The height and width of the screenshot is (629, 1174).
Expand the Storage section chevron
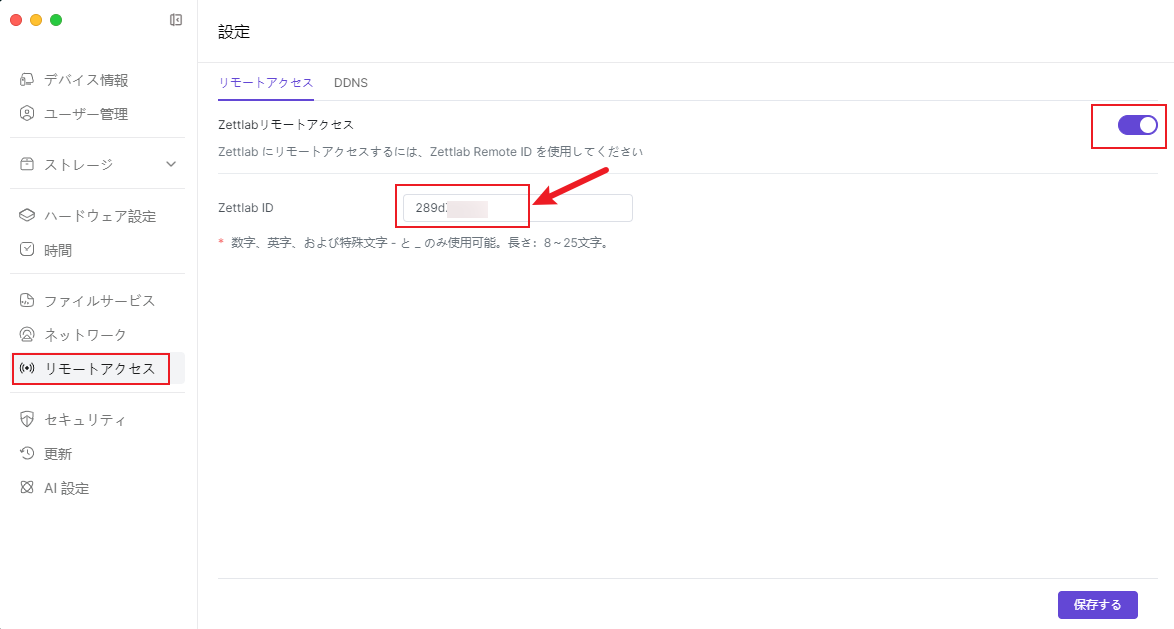pyautogui.click(x=171, y=164)
